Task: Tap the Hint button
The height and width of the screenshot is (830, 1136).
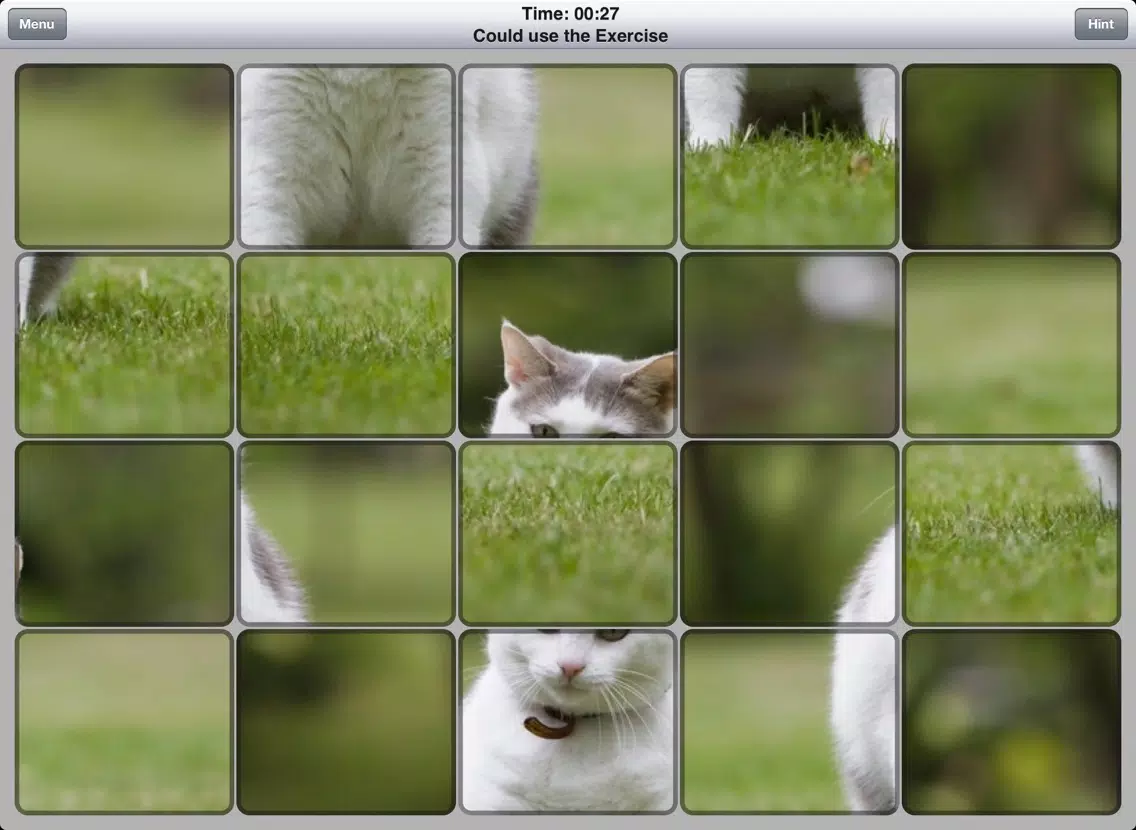Action: click(1100, 24)
